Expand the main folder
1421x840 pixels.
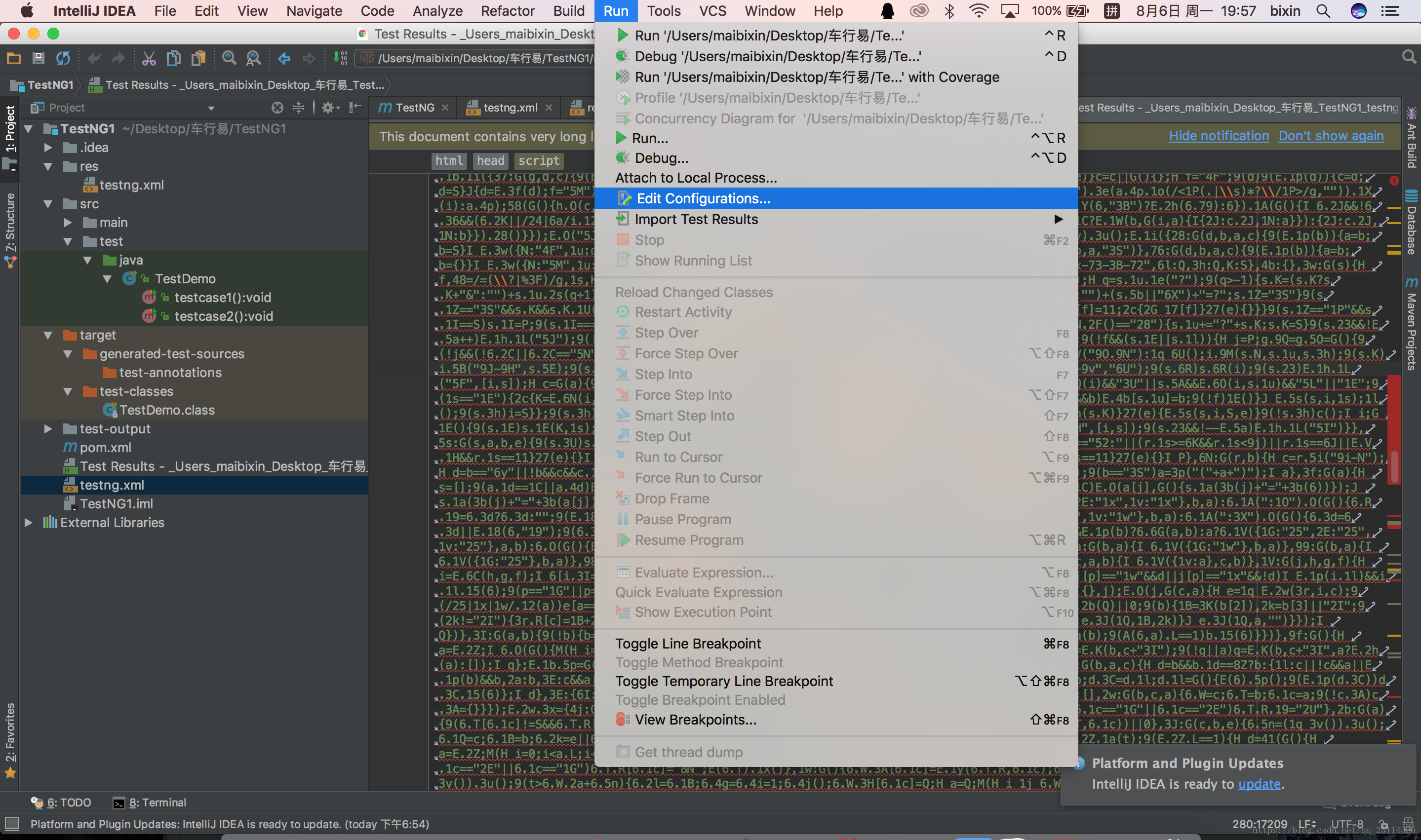[x=68, y=223]
